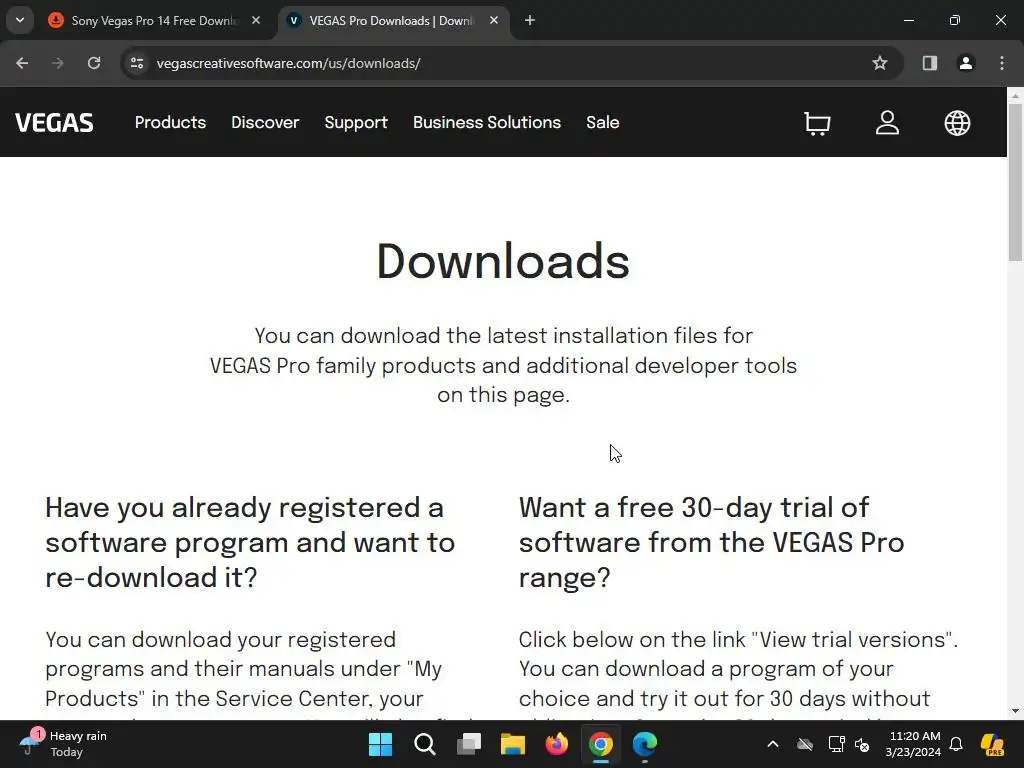Screen dimensions: 1024x768
Task: Launch Firefox from taskbar
Action: point(556,744)
